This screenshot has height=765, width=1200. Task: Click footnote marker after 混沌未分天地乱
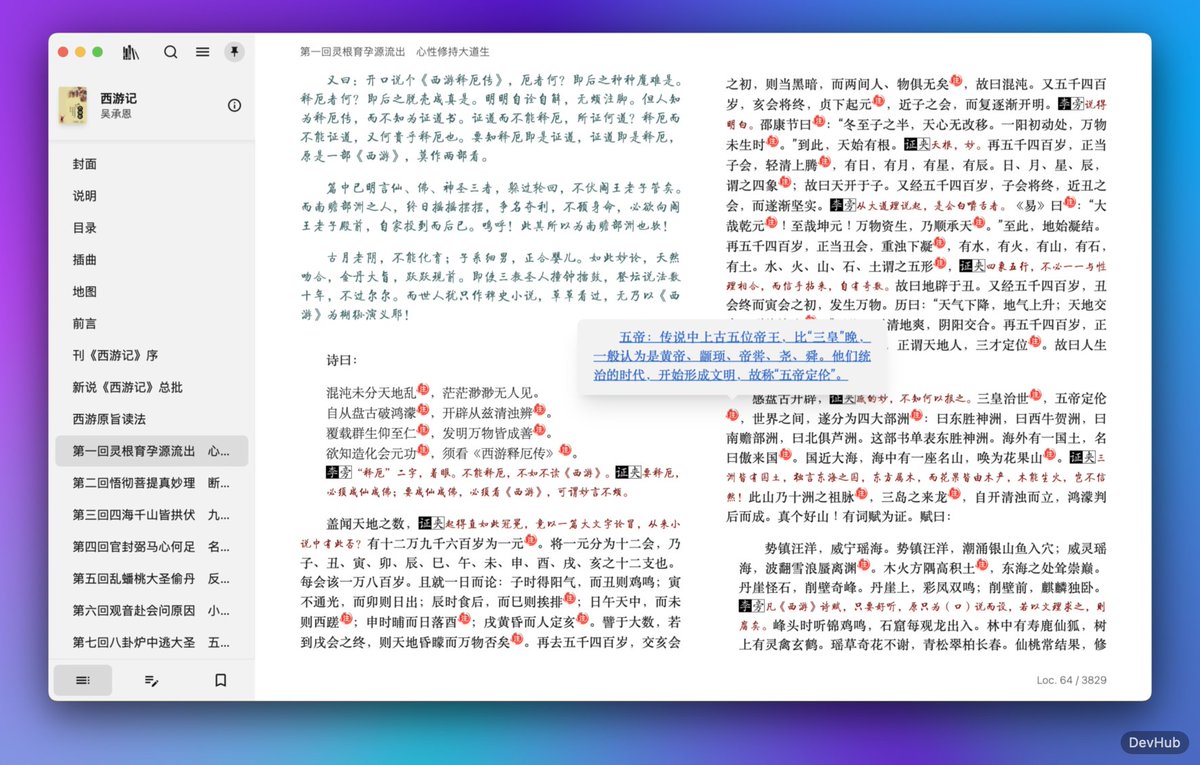click(x=422, y=389)
